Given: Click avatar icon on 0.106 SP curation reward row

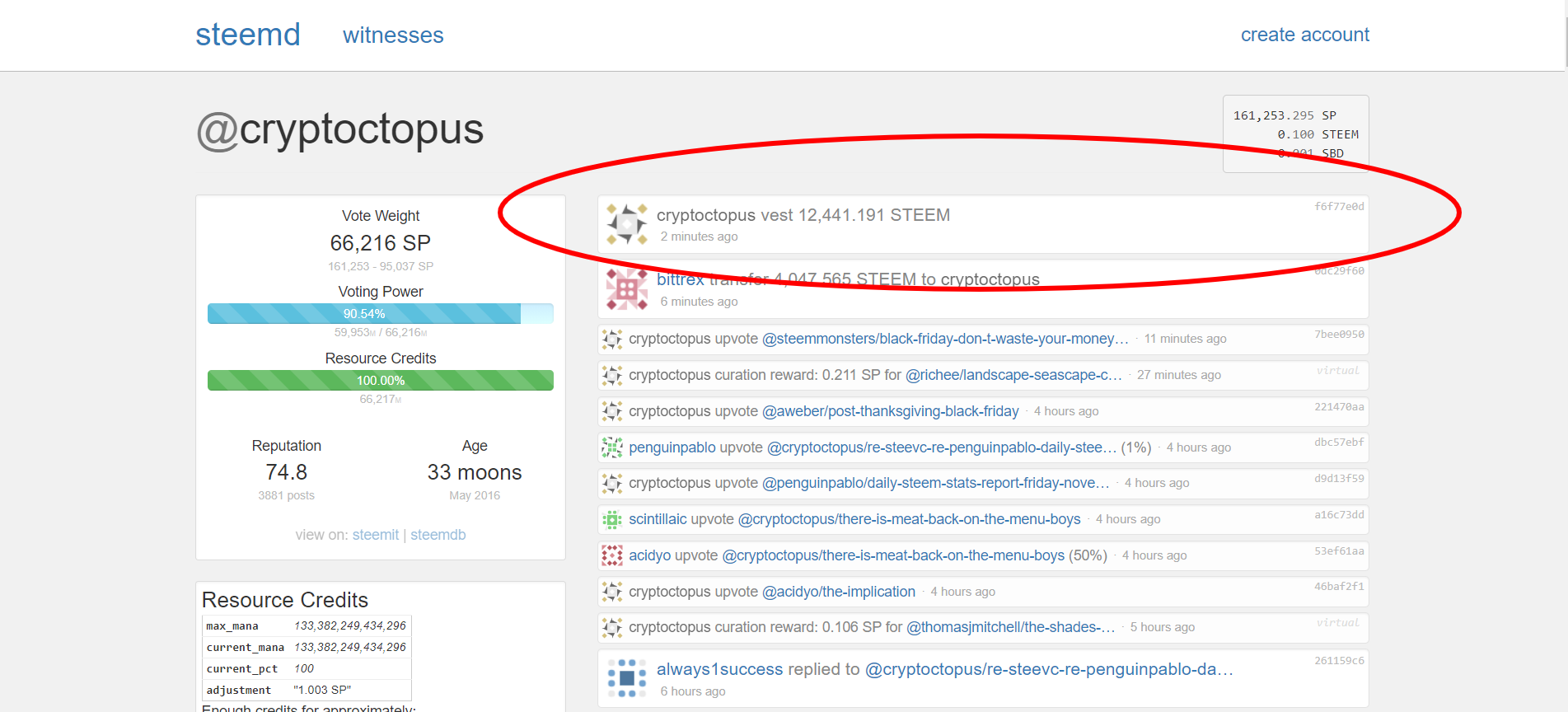Looking at the screenshot, I should (x=612, y=627).
